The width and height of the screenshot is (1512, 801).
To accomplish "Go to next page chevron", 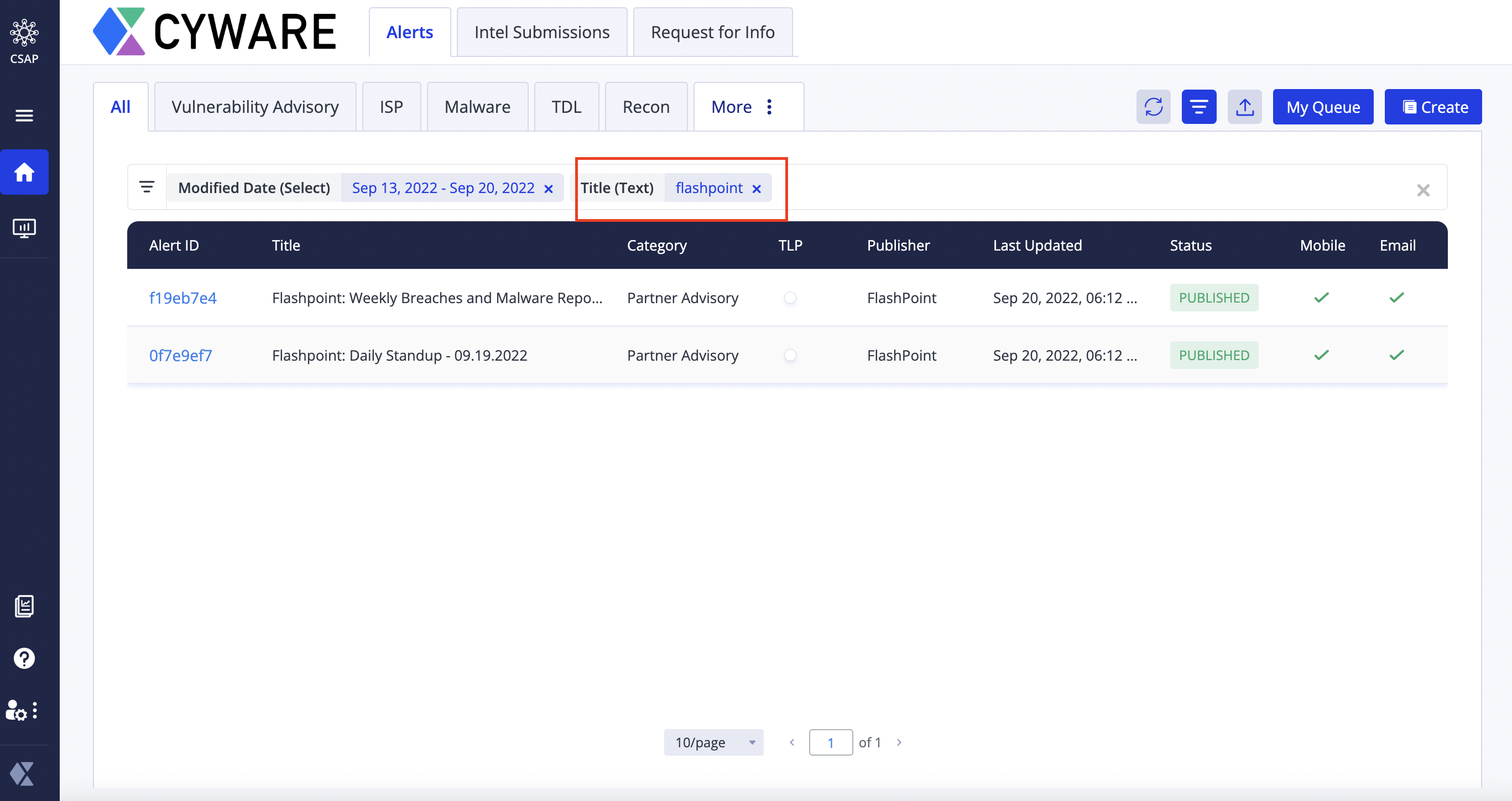I will [x=899, y=742].
